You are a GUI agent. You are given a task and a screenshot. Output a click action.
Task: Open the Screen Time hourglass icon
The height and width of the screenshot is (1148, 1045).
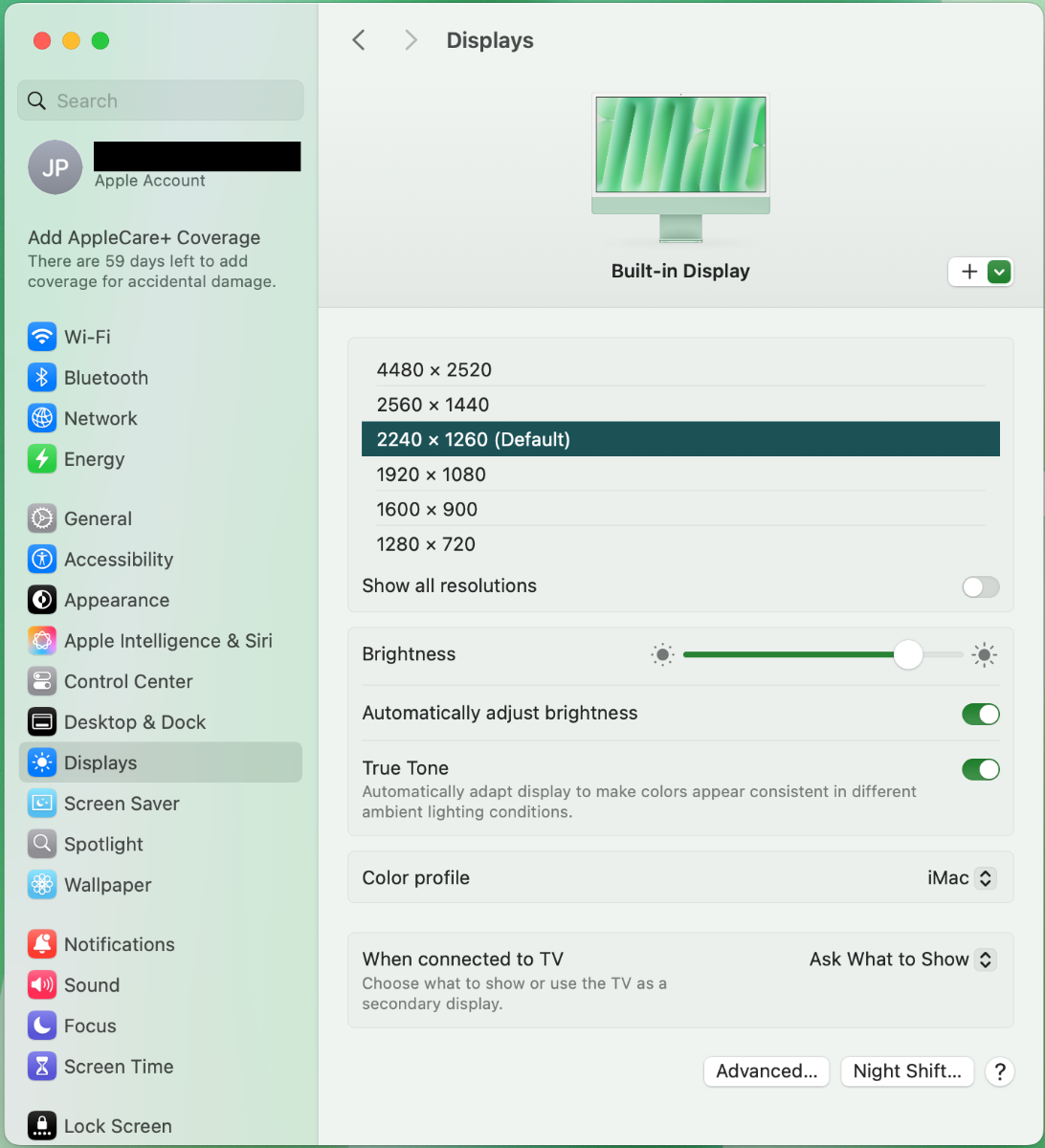42,1067
